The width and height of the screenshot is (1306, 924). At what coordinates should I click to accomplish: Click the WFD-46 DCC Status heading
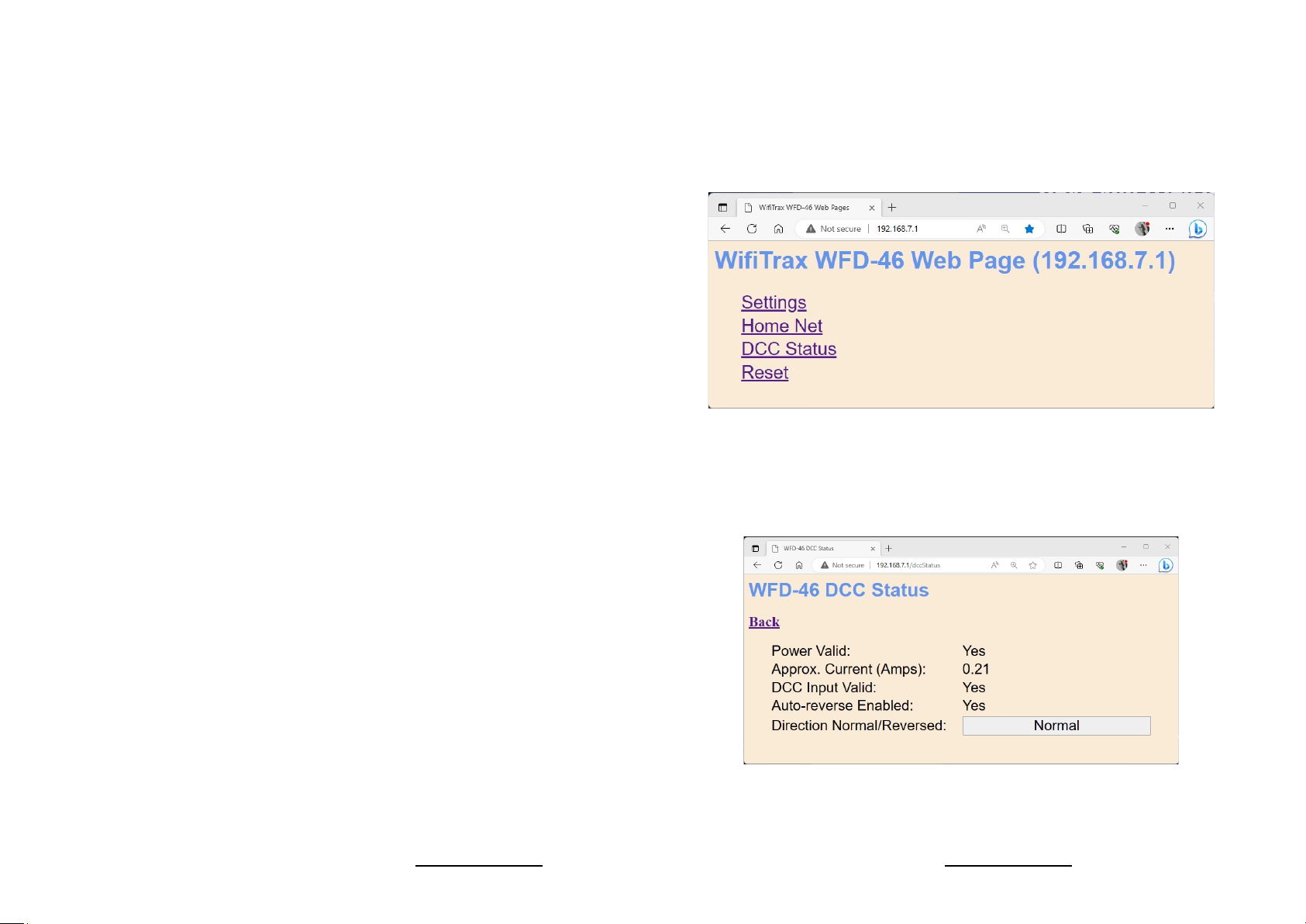click(839, 590)
